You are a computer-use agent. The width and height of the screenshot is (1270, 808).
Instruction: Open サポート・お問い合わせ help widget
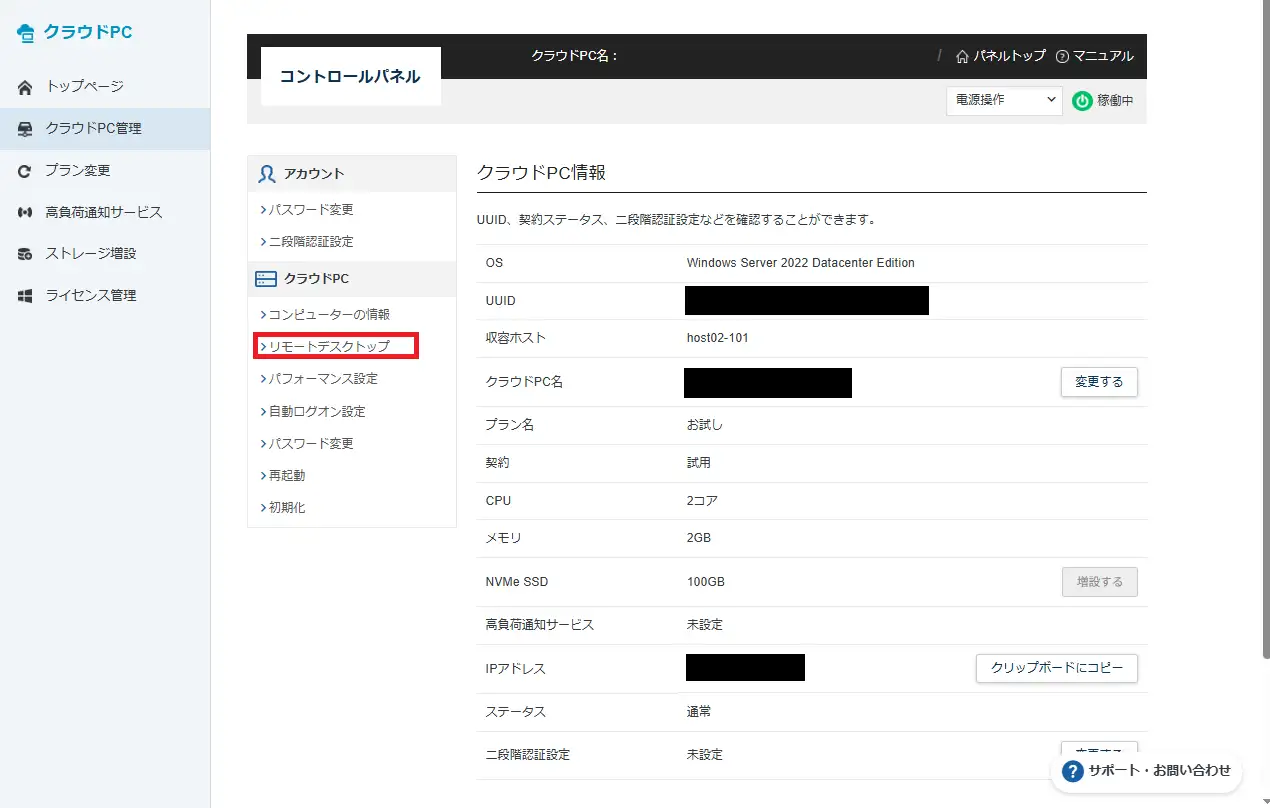click(1146, 771)
